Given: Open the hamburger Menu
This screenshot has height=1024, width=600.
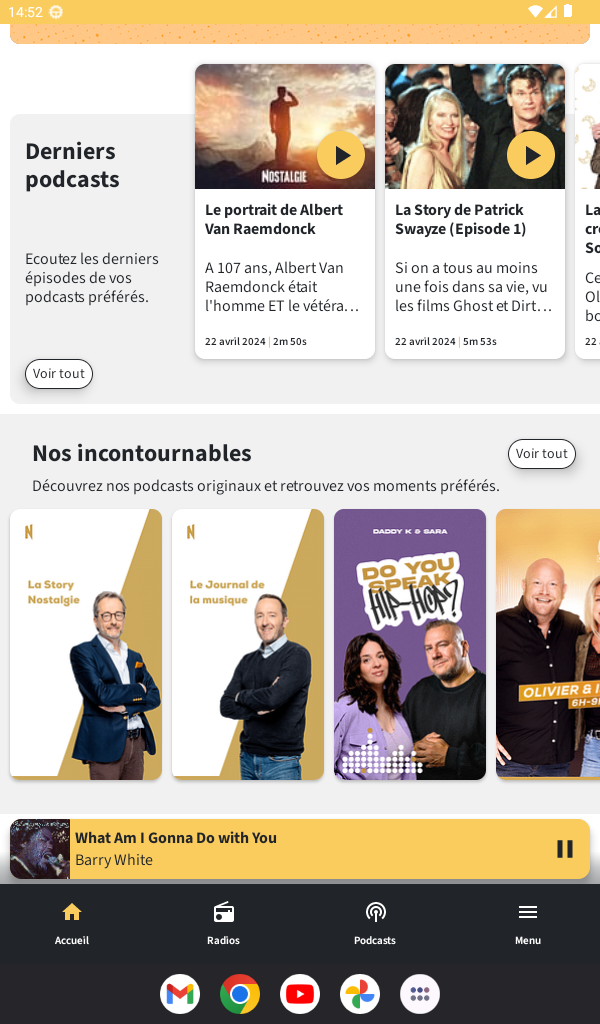Looking at the screenshot, I should tap(528, 923).
